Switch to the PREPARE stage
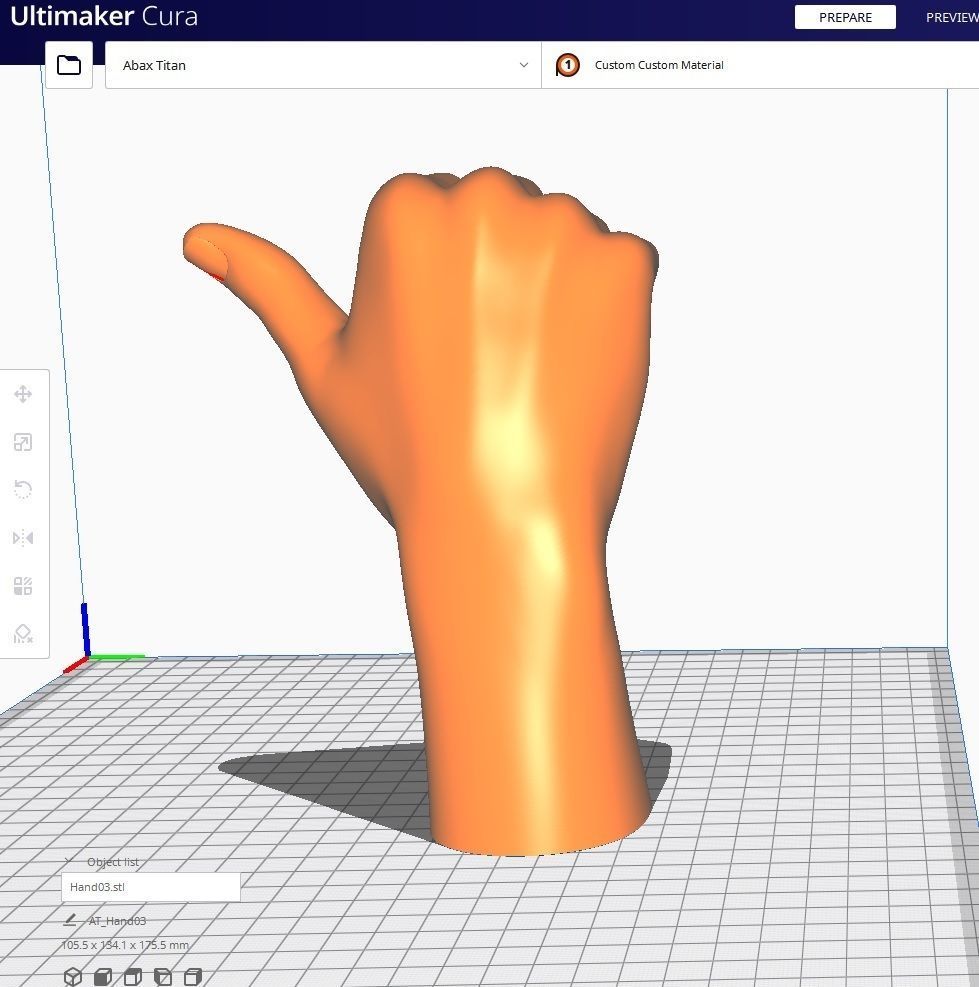979x987 pixels. tap(845, 17)
